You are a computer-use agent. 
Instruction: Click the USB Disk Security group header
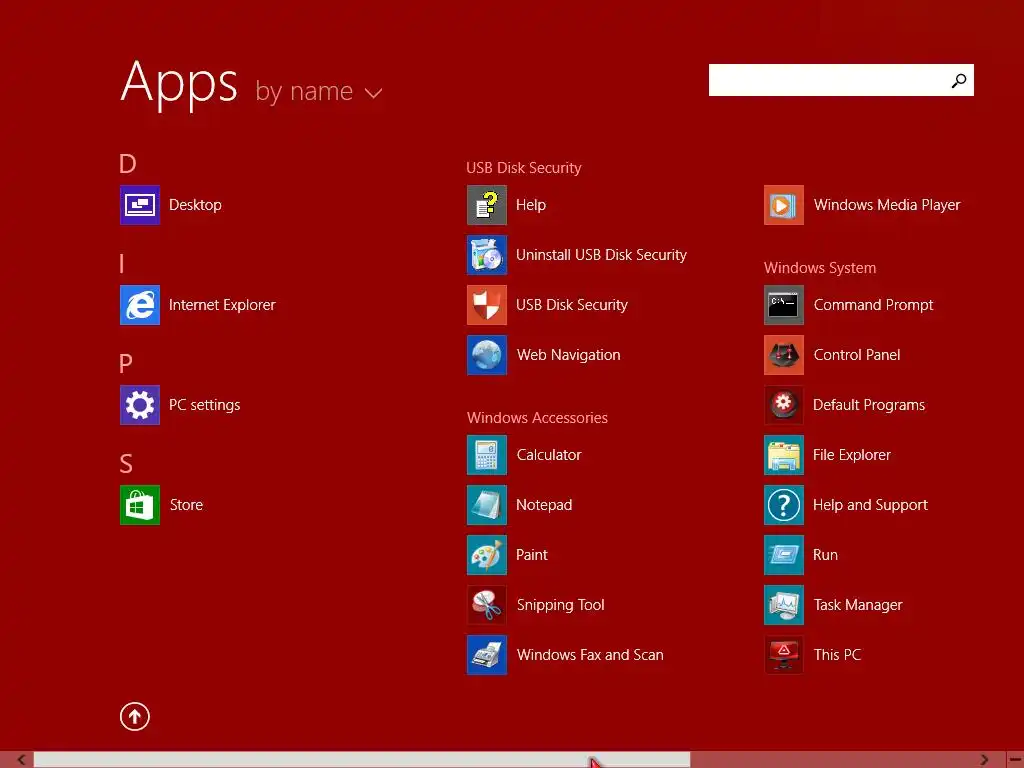pyautogui.click(x=524, y=168)
